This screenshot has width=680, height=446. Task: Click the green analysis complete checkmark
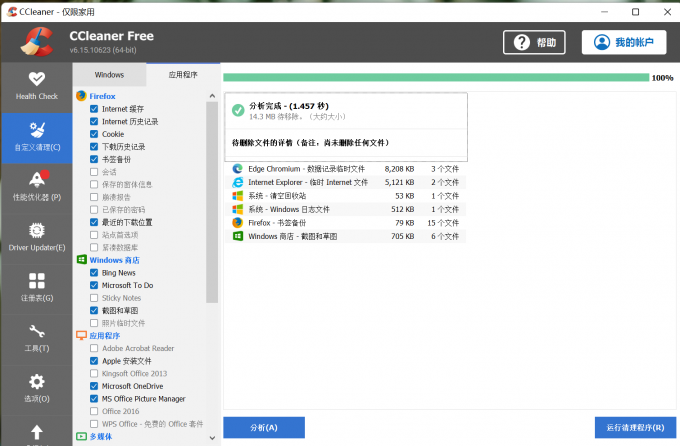pyautogui.click(x=238, y=110)
